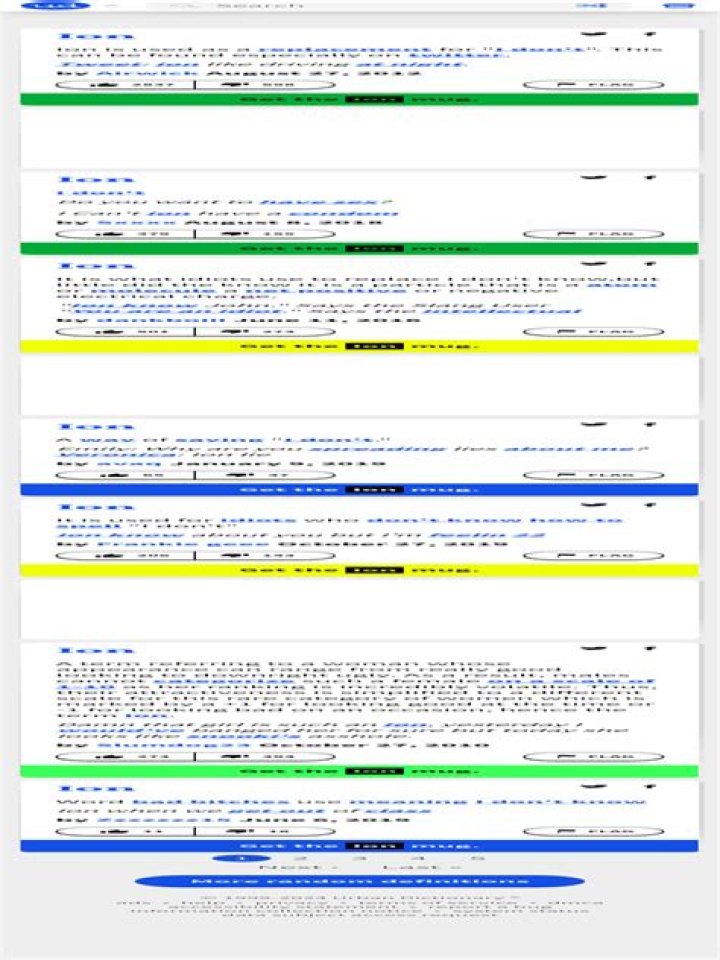Viewport: 720px width, 960px height.
Task: Get the Ion mug under the October 27, 2018 entry
Action: (x=359, y=571)
